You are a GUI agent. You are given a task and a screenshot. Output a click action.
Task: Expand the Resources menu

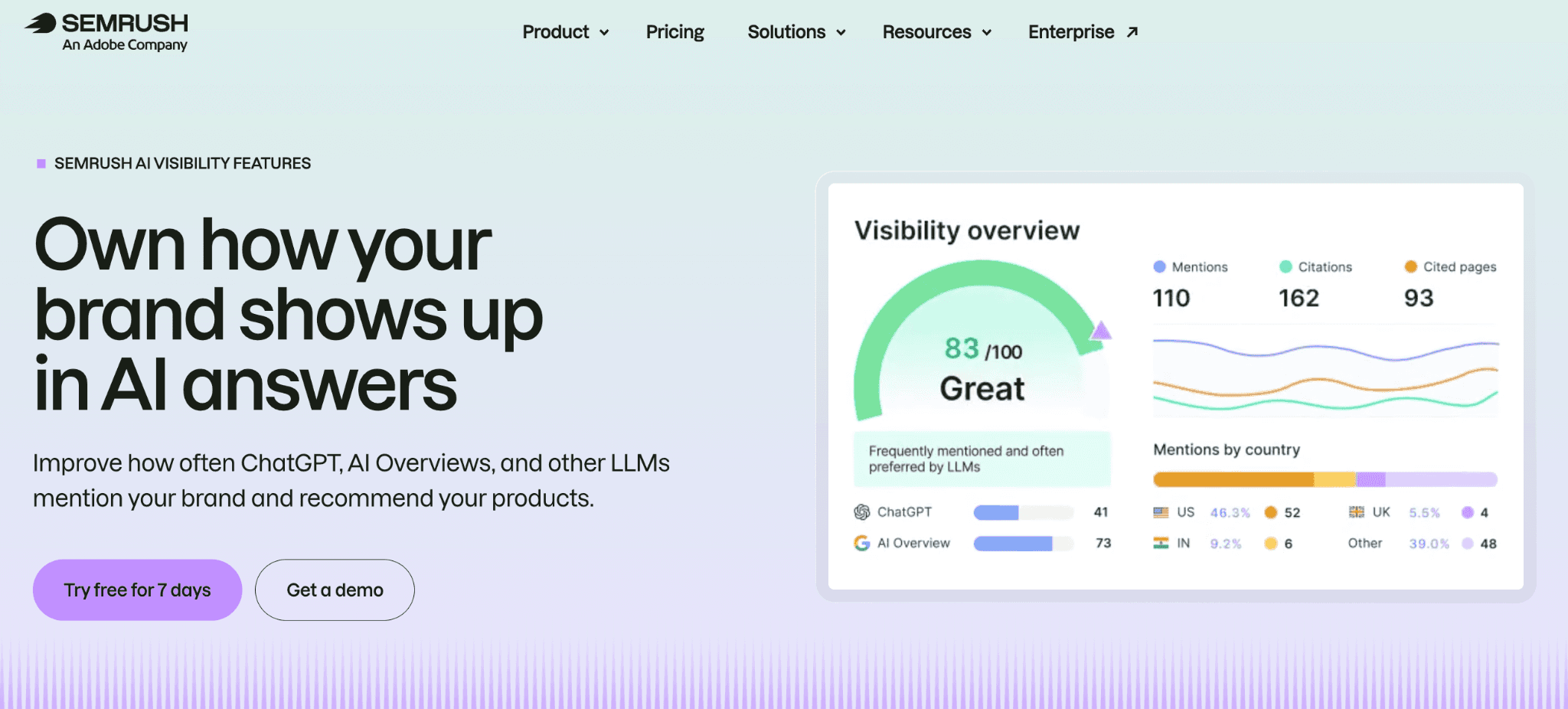point(937,32)
